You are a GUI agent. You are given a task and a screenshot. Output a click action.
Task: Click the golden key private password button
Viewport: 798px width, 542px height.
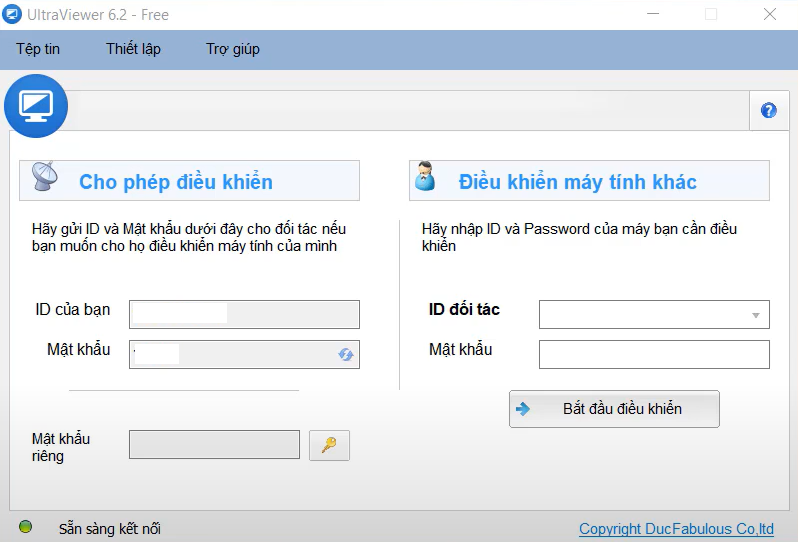[329, 445]
